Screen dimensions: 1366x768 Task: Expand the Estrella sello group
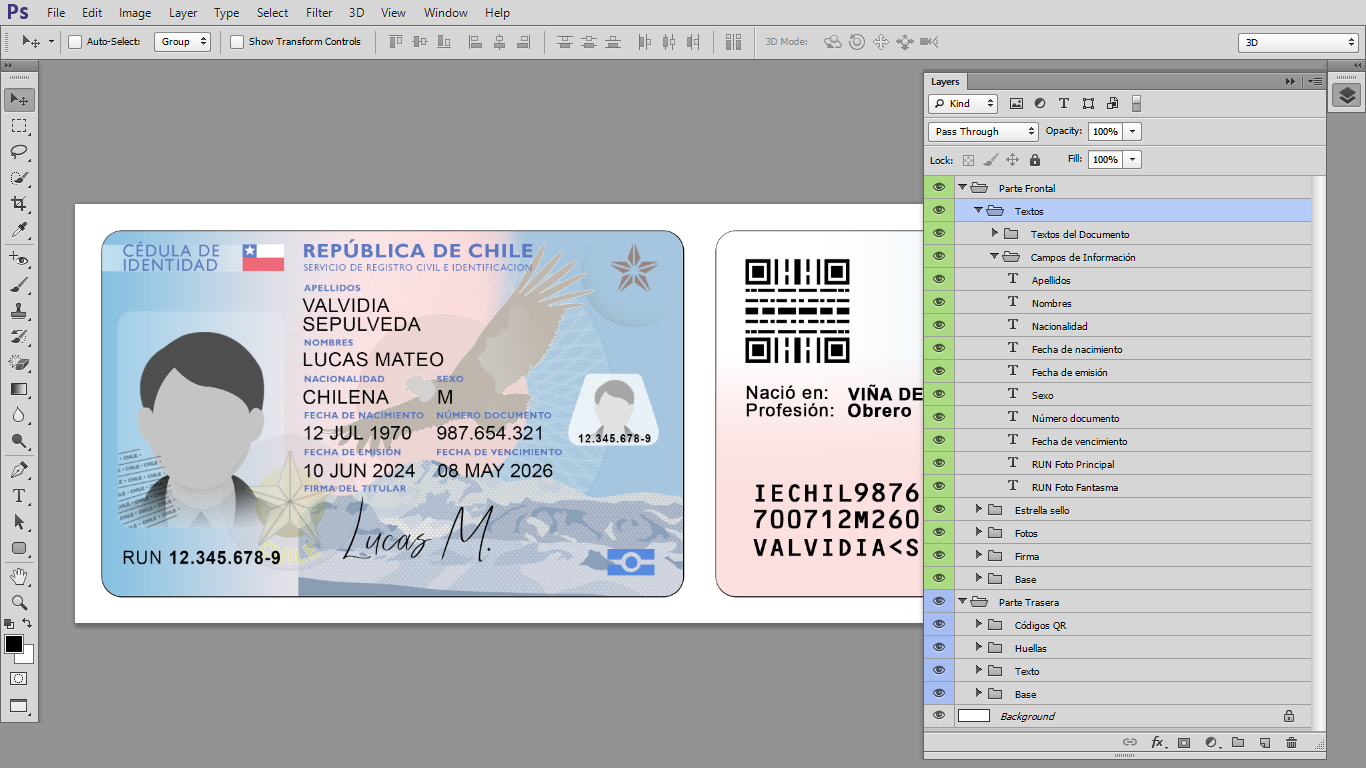pyautogui.click(x=979, y=509)
